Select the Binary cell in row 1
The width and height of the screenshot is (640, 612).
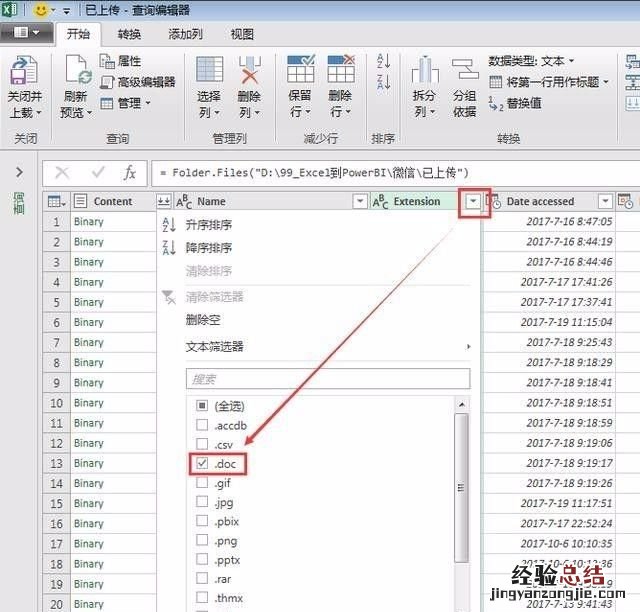click(113, 222)
